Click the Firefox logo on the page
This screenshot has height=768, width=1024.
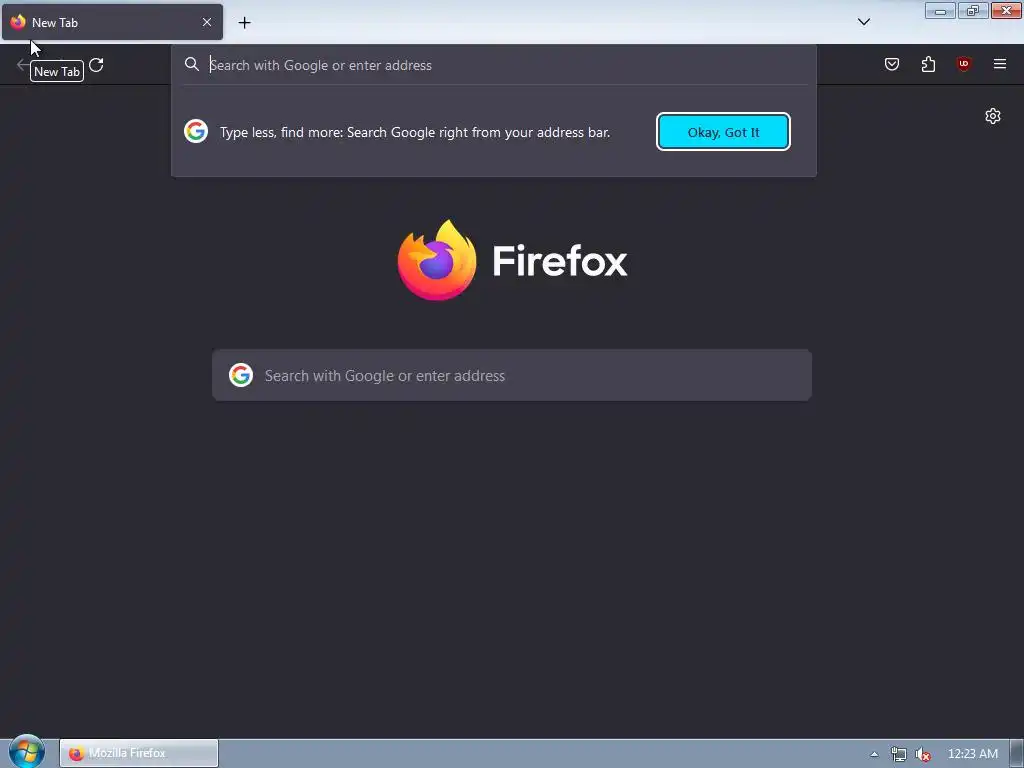pyautogui.click(x=512, y=261)
